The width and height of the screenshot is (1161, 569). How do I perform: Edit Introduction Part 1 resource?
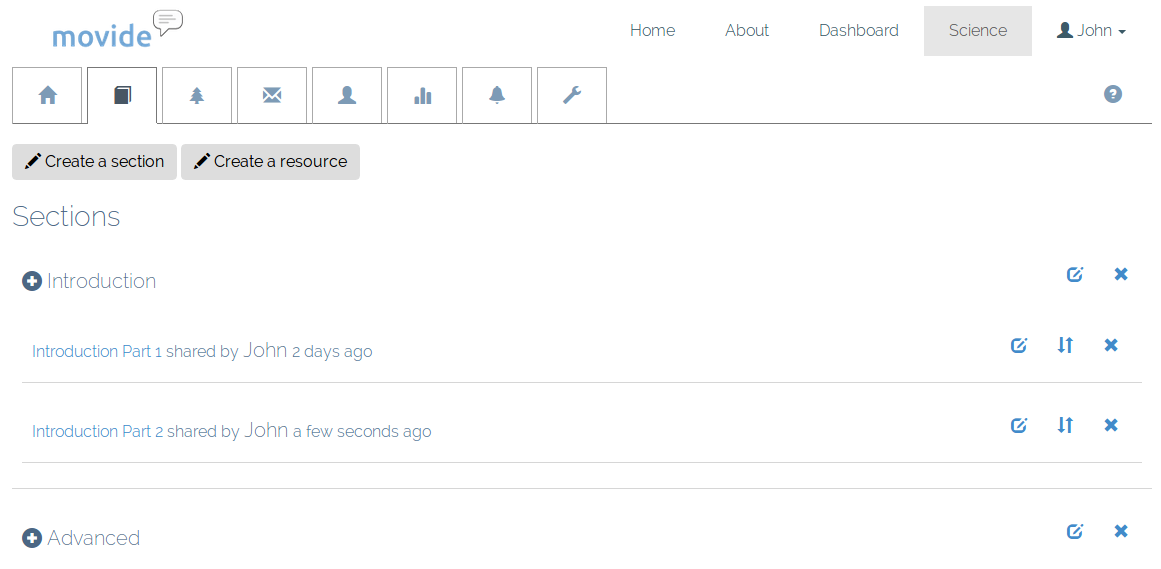coord(1020,345)
